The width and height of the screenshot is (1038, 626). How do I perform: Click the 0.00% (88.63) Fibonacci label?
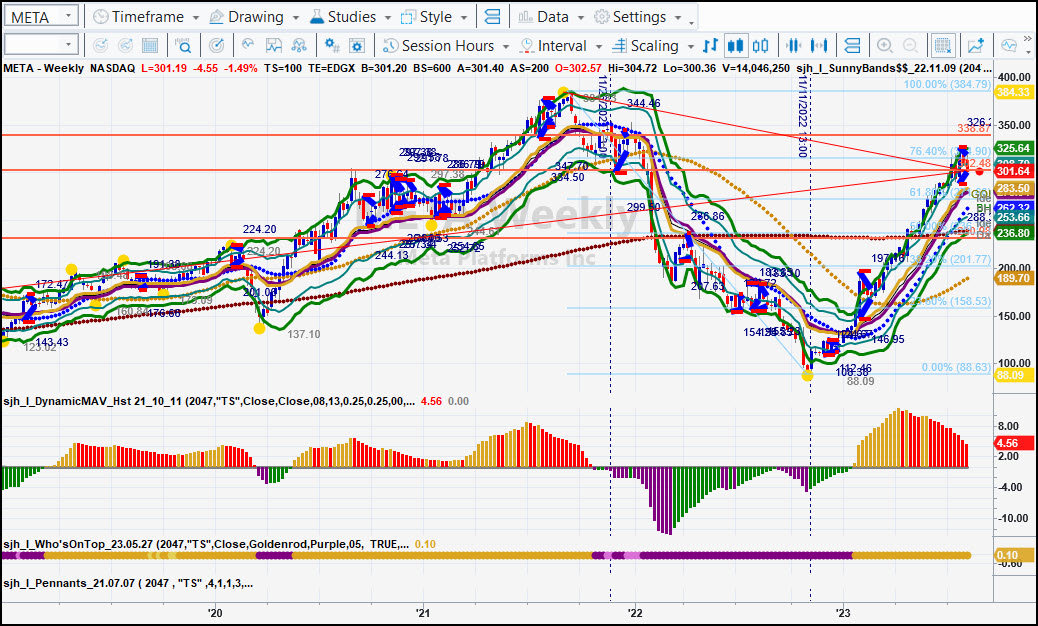pos(956,367)
